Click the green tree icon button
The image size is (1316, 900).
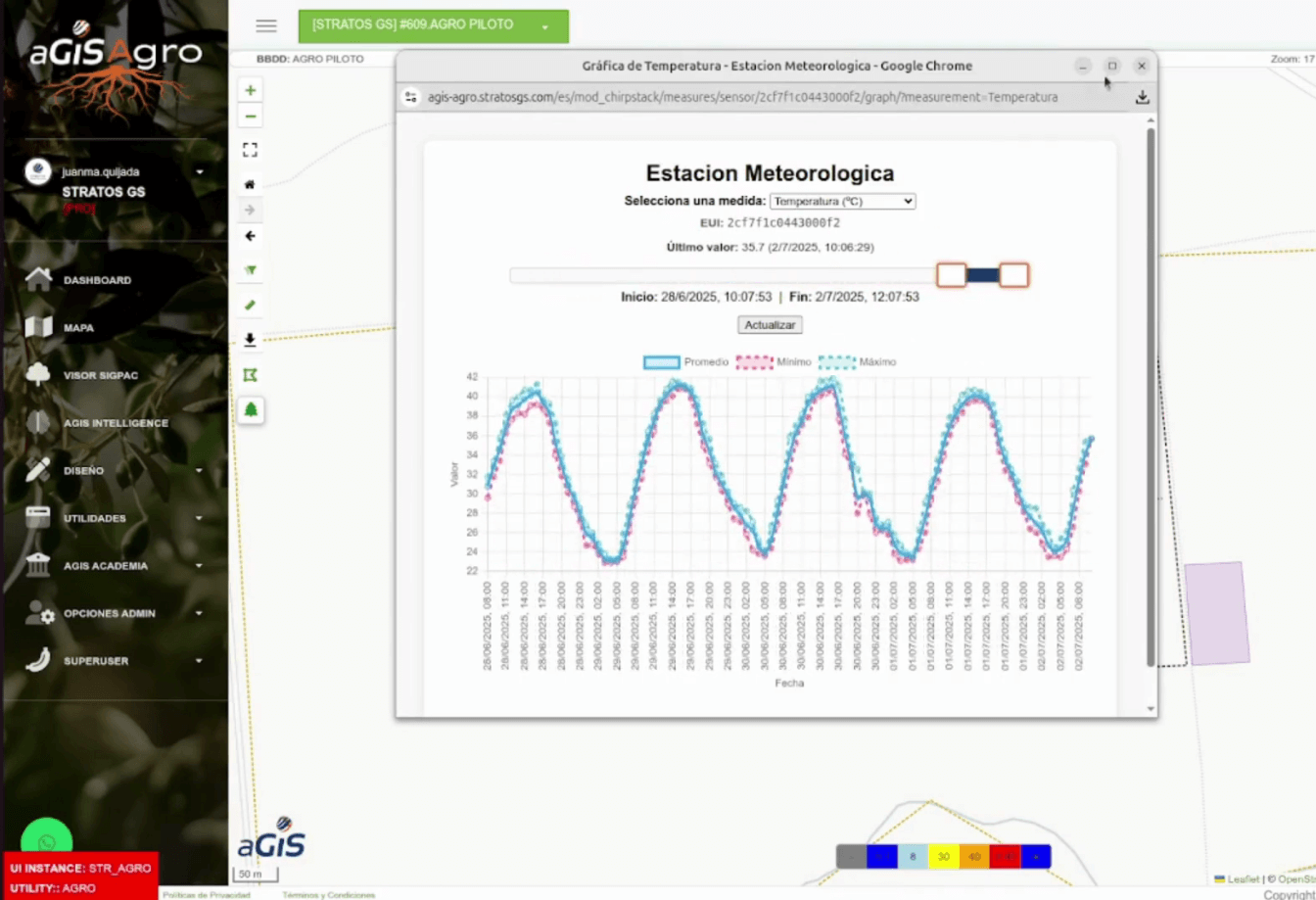pyautogui.click(x=251, y=410)
